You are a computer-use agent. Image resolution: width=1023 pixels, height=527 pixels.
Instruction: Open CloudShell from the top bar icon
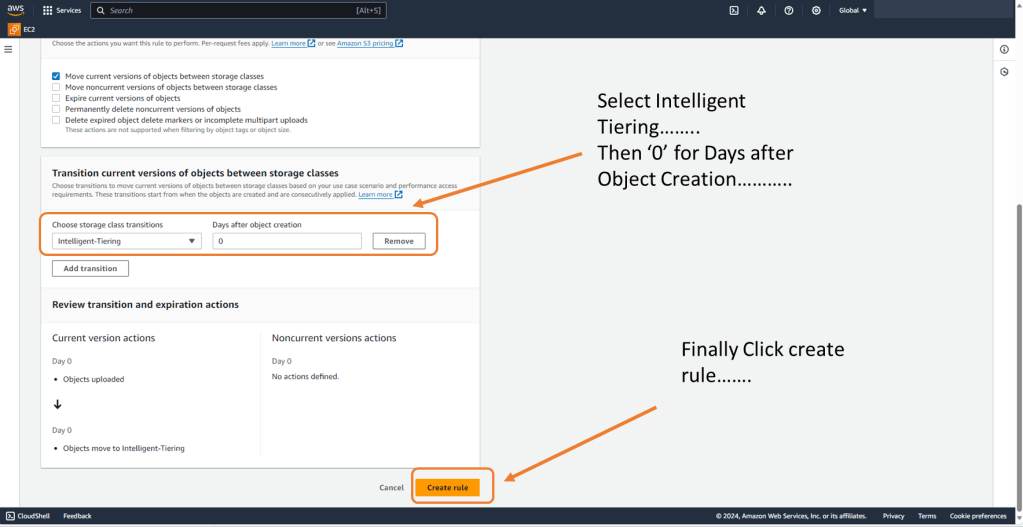tap(734, 10)
